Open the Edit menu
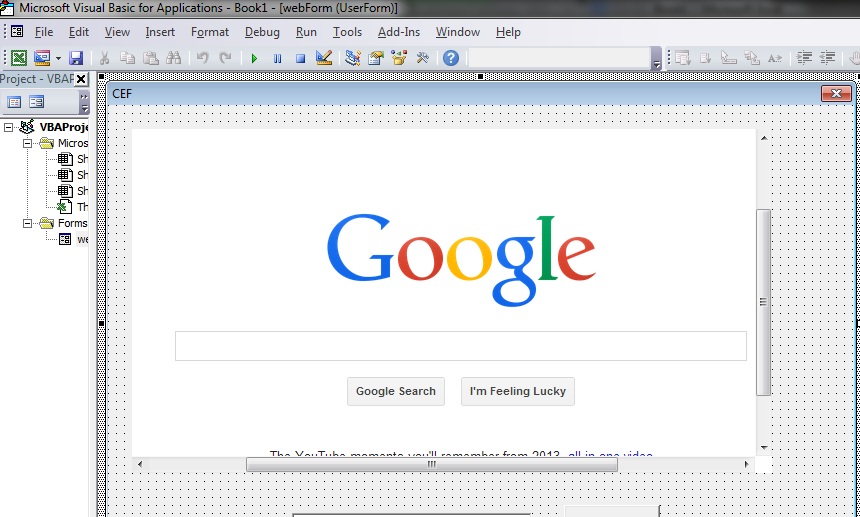The height and width of the screenshot is (517, 860). pyautogui.click(x=78, y=32)
